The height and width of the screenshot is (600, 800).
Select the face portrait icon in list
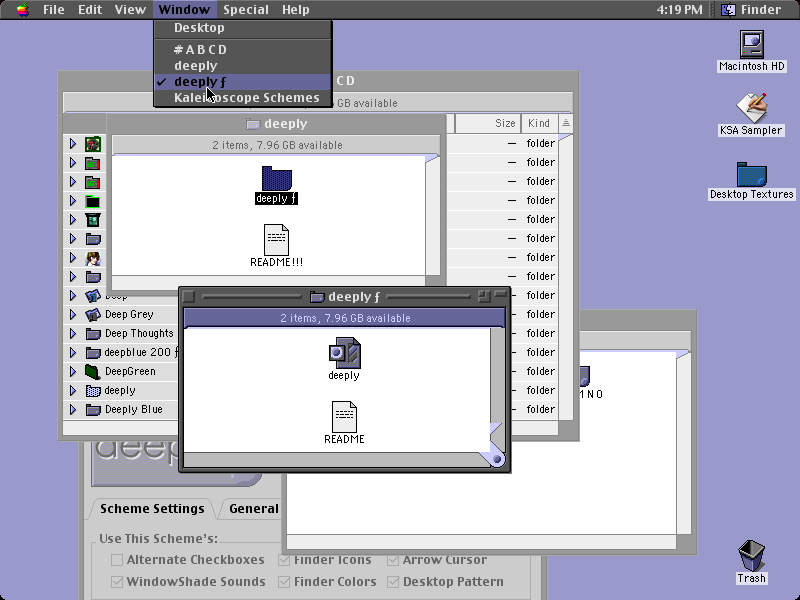(x=93, y=258)
